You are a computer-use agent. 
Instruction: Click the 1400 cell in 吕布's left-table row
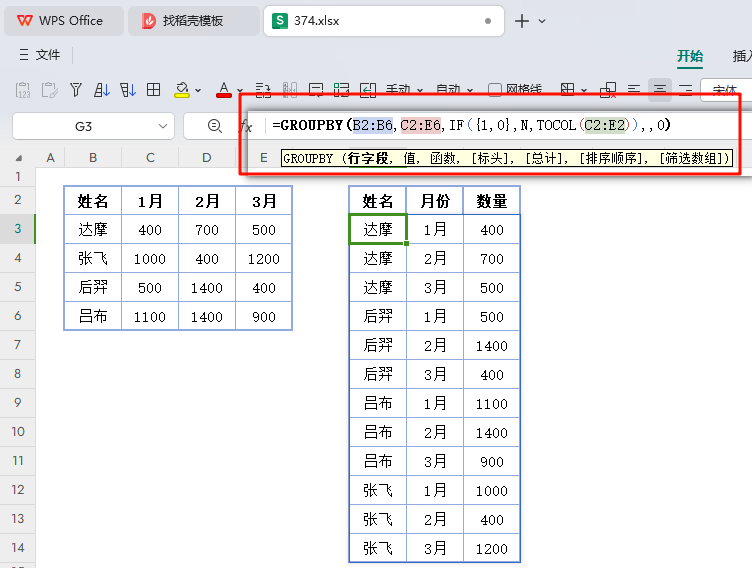pyautogui.click(x=207, y=316)
